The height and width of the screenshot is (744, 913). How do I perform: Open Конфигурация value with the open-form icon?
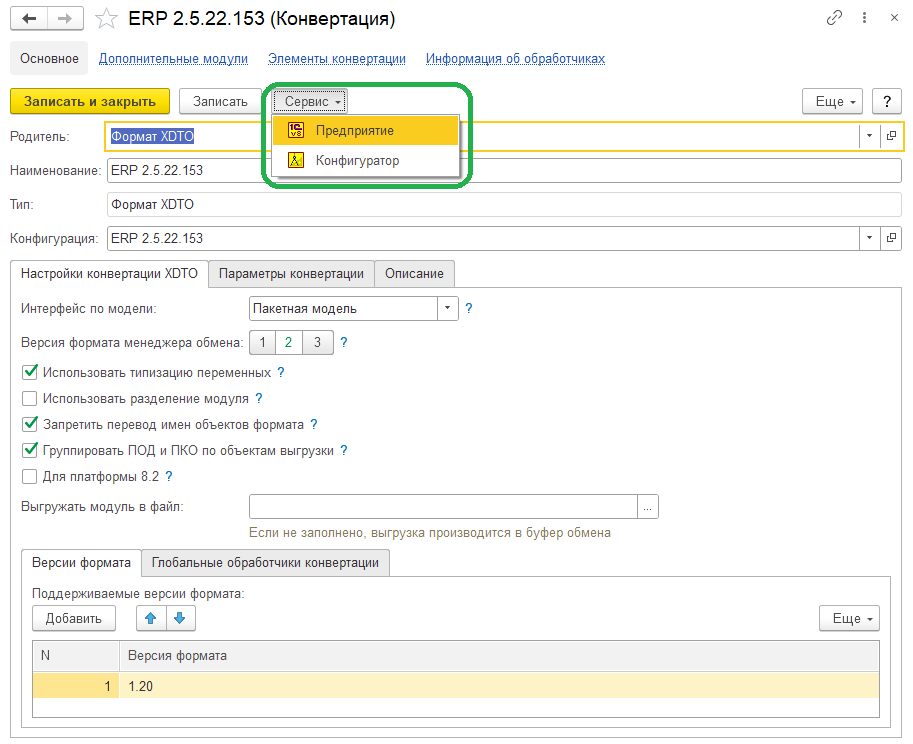[x=891, y=238]
